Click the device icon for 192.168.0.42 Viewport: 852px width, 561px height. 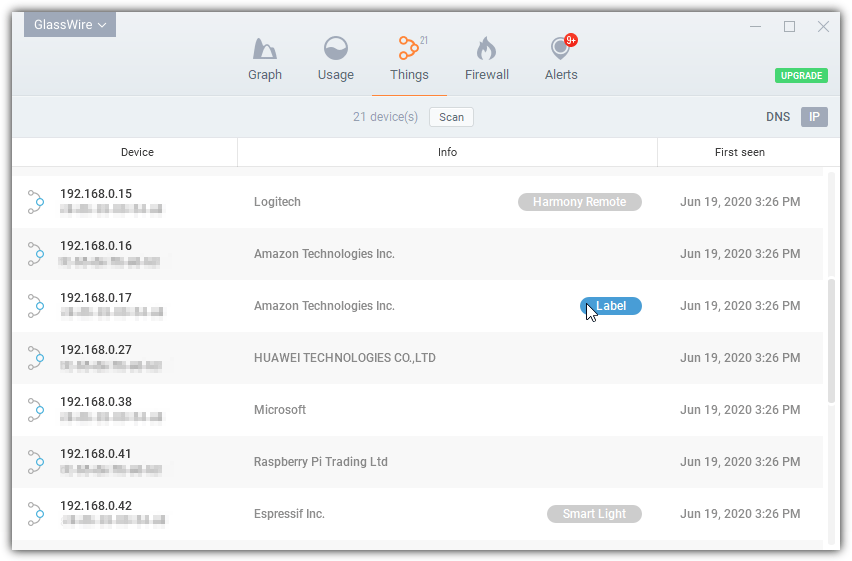tap(36, 514)
